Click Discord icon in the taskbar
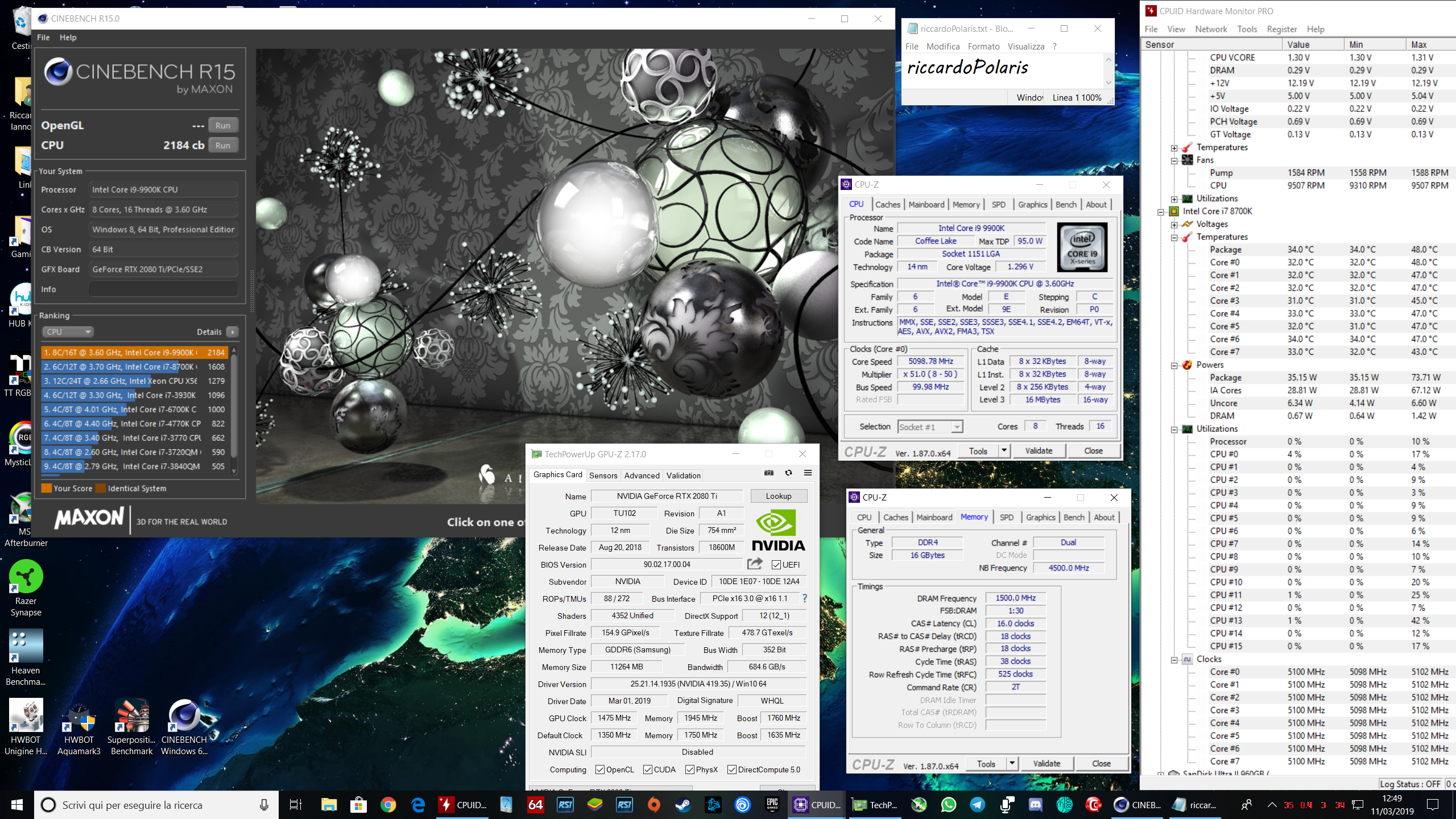 pyautogui.click(x=1036, y=805)
